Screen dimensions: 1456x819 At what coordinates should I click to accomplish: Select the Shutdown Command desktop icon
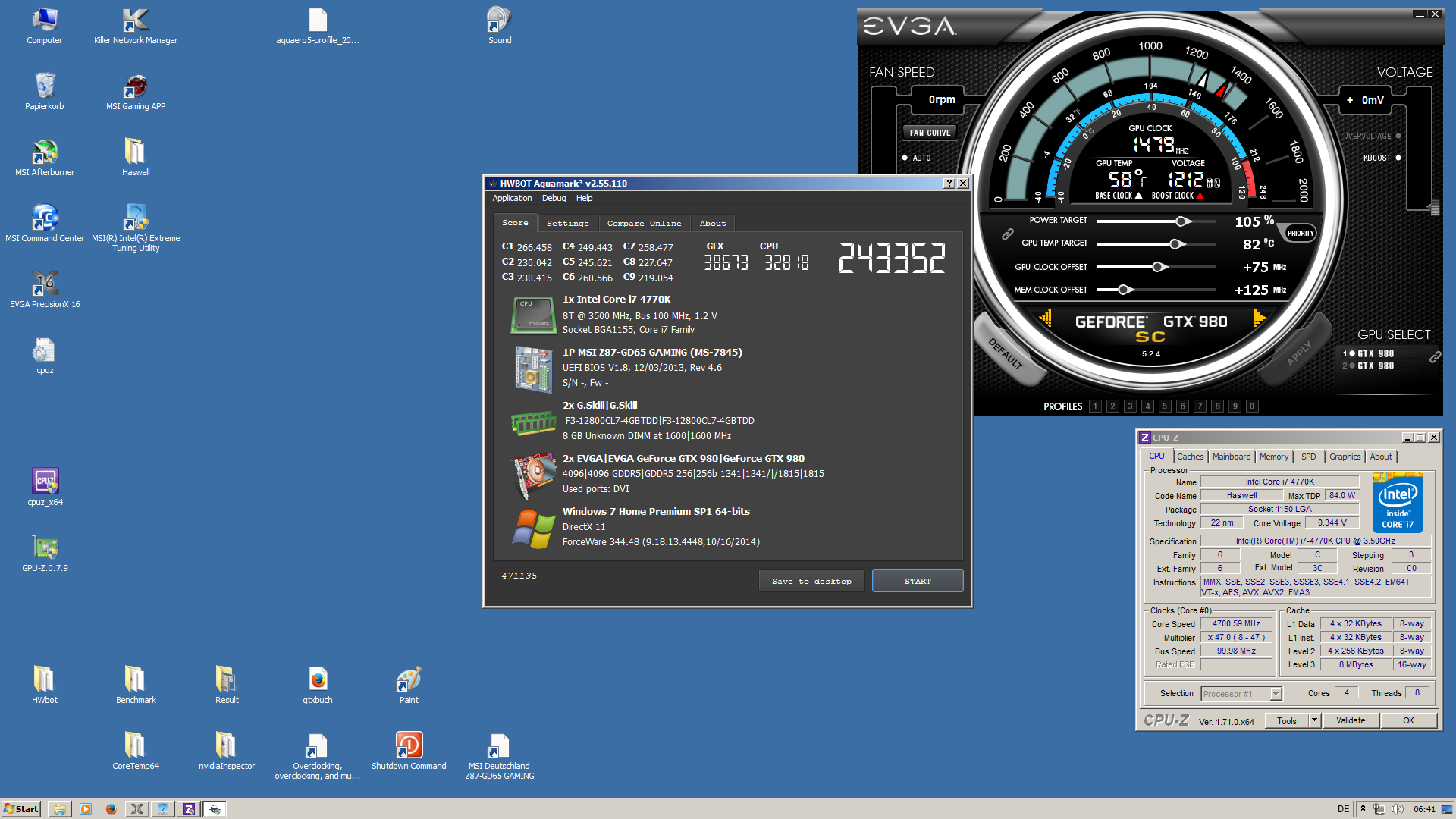pos(409,752)
